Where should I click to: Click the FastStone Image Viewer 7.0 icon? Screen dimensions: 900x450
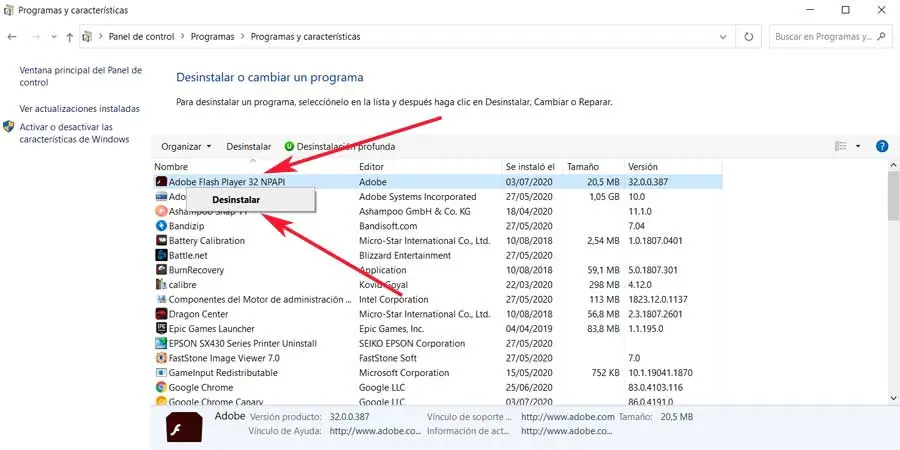[161, 358]
